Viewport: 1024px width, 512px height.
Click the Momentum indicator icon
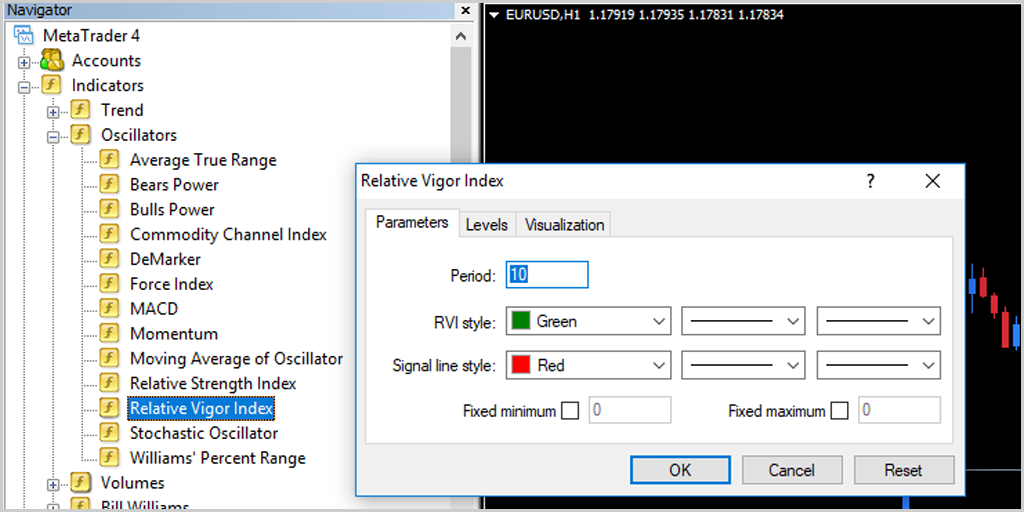[109, 333]
